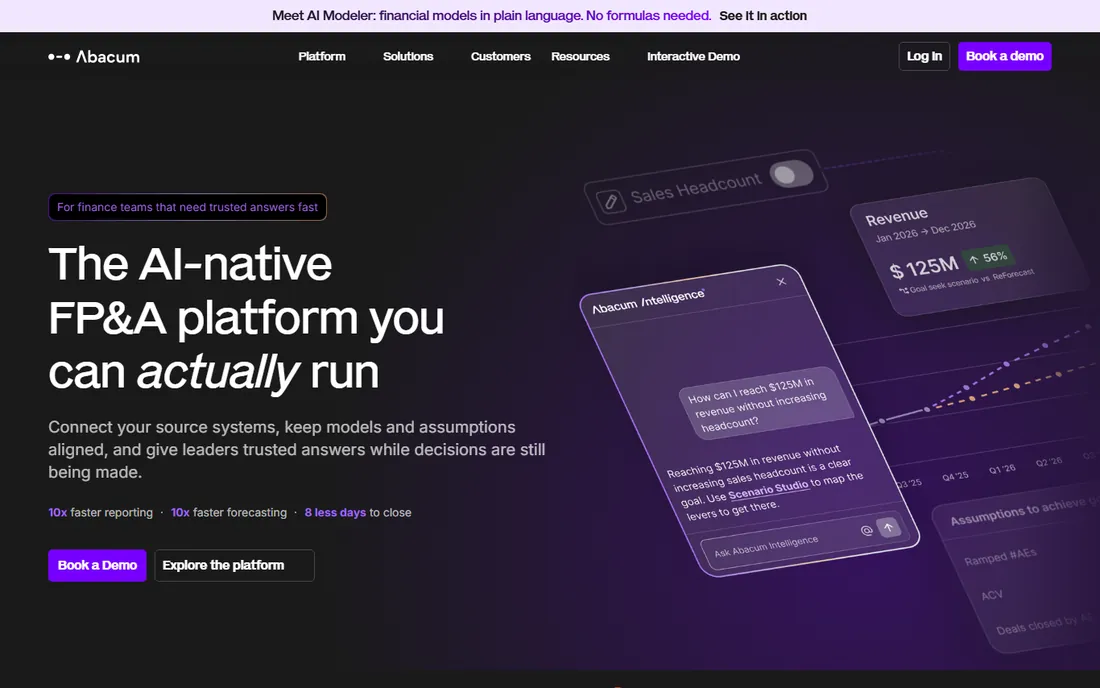The width and height of the screenshot is (1100, 688).
Task: Click the @ mention icon in chat input
Action: pyautogui.click(x=866, y=530)
